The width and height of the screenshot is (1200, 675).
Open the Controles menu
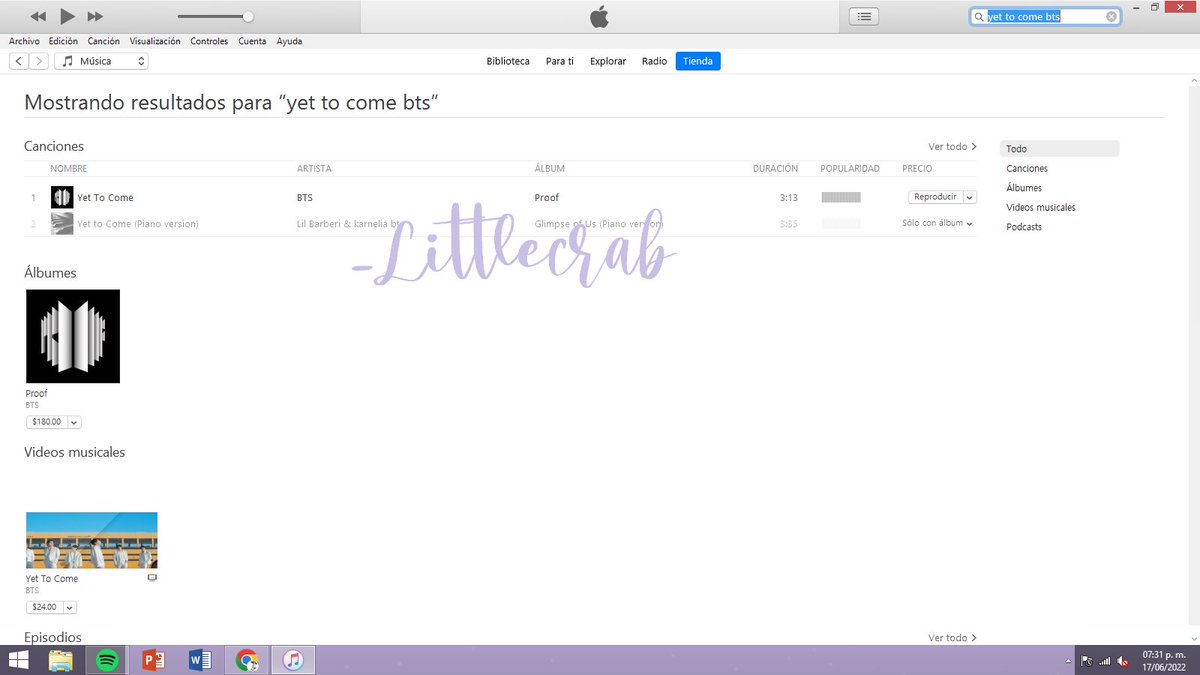click(x=209, y=42)
